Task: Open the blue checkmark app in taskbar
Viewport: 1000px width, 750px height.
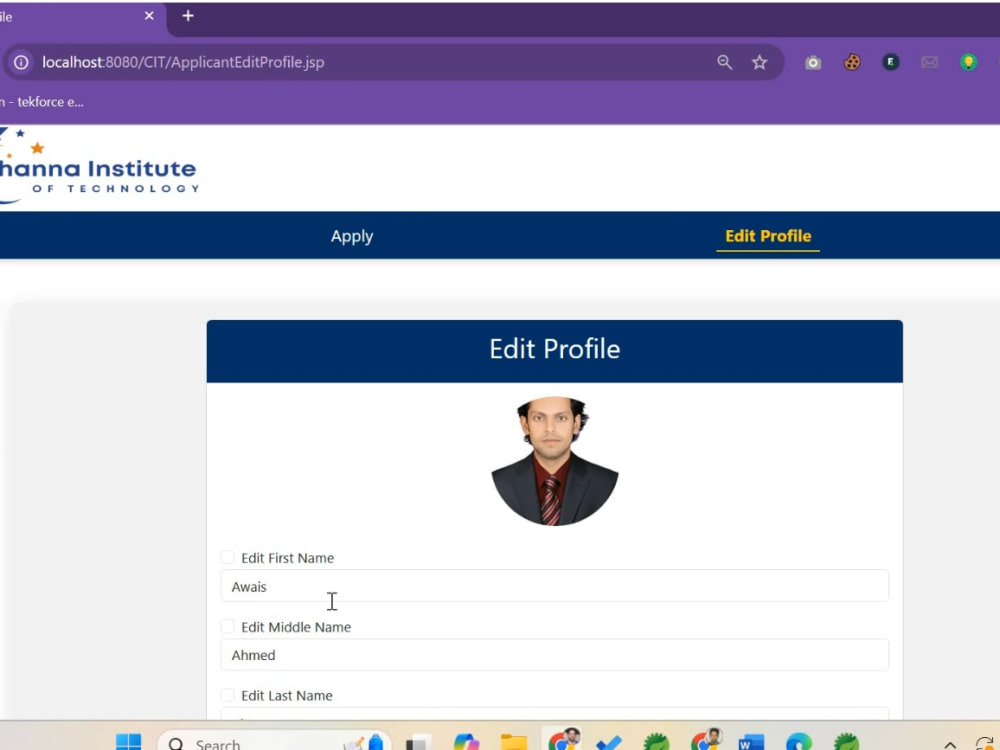Action: click(x=608, y=743)
